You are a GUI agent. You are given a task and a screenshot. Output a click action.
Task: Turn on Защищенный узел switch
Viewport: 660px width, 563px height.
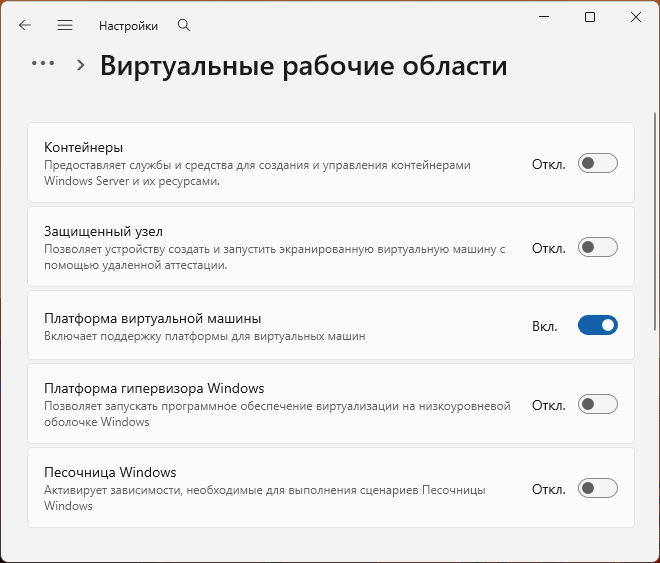point(598,247)
